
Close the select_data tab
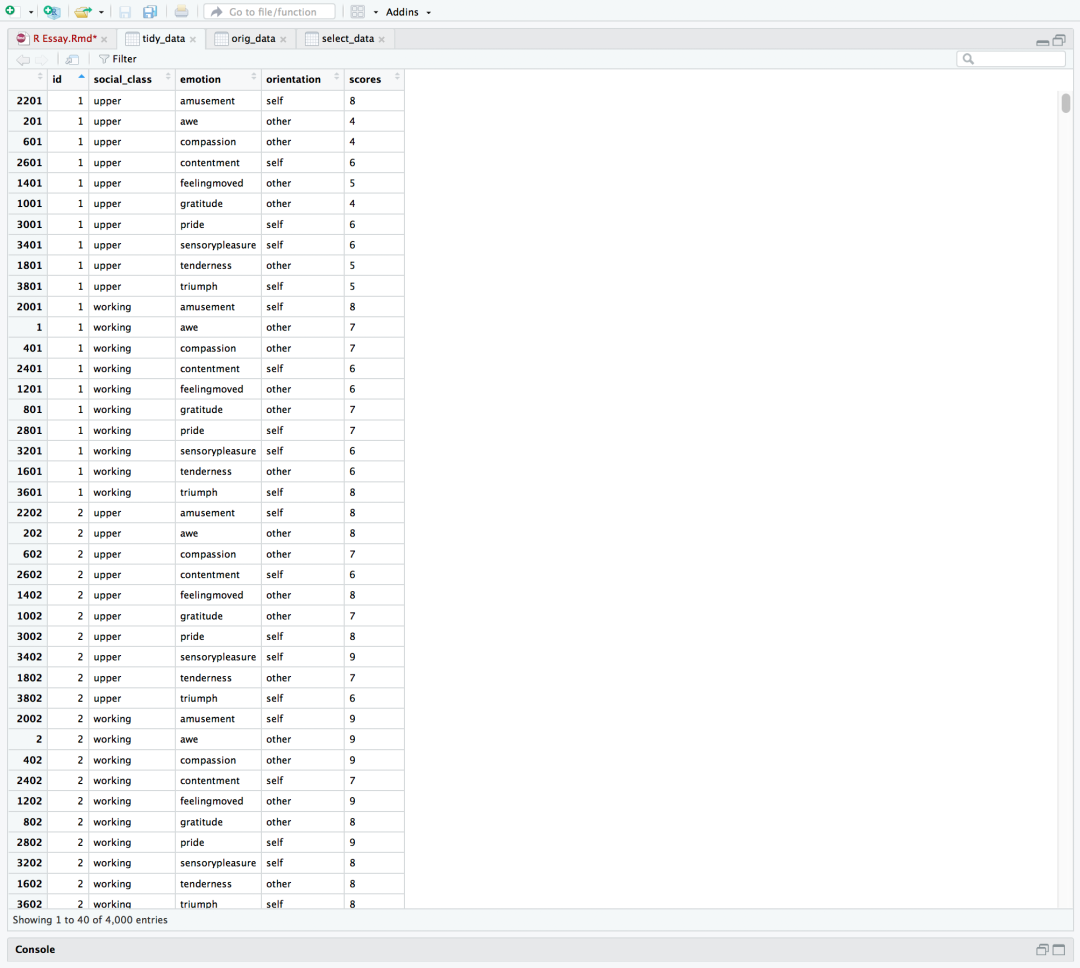tap(382, 39)
